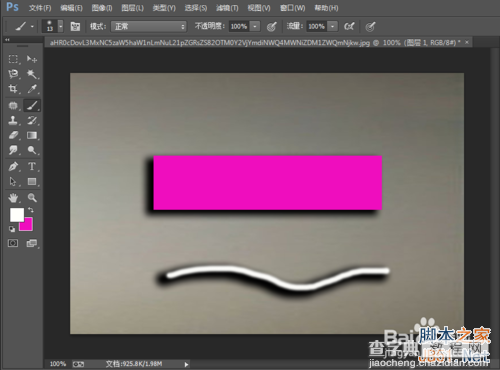Screen dimensions: 500x370
Task: Select the open jpg document tab
Action: pyautogui.click(x=255, y=43)
